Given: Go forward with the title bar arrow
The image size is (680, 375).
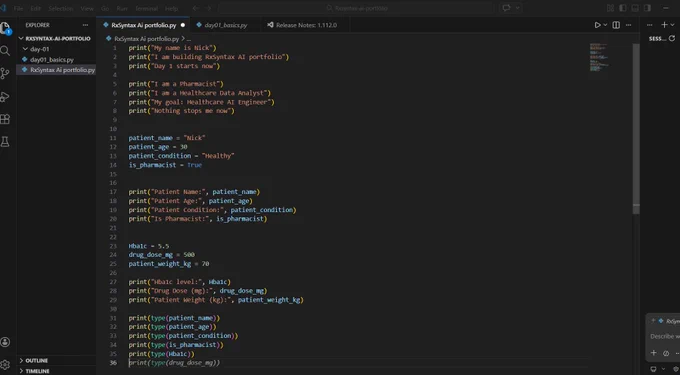Looking at the screenshot, I should click(x=209, y=8).
